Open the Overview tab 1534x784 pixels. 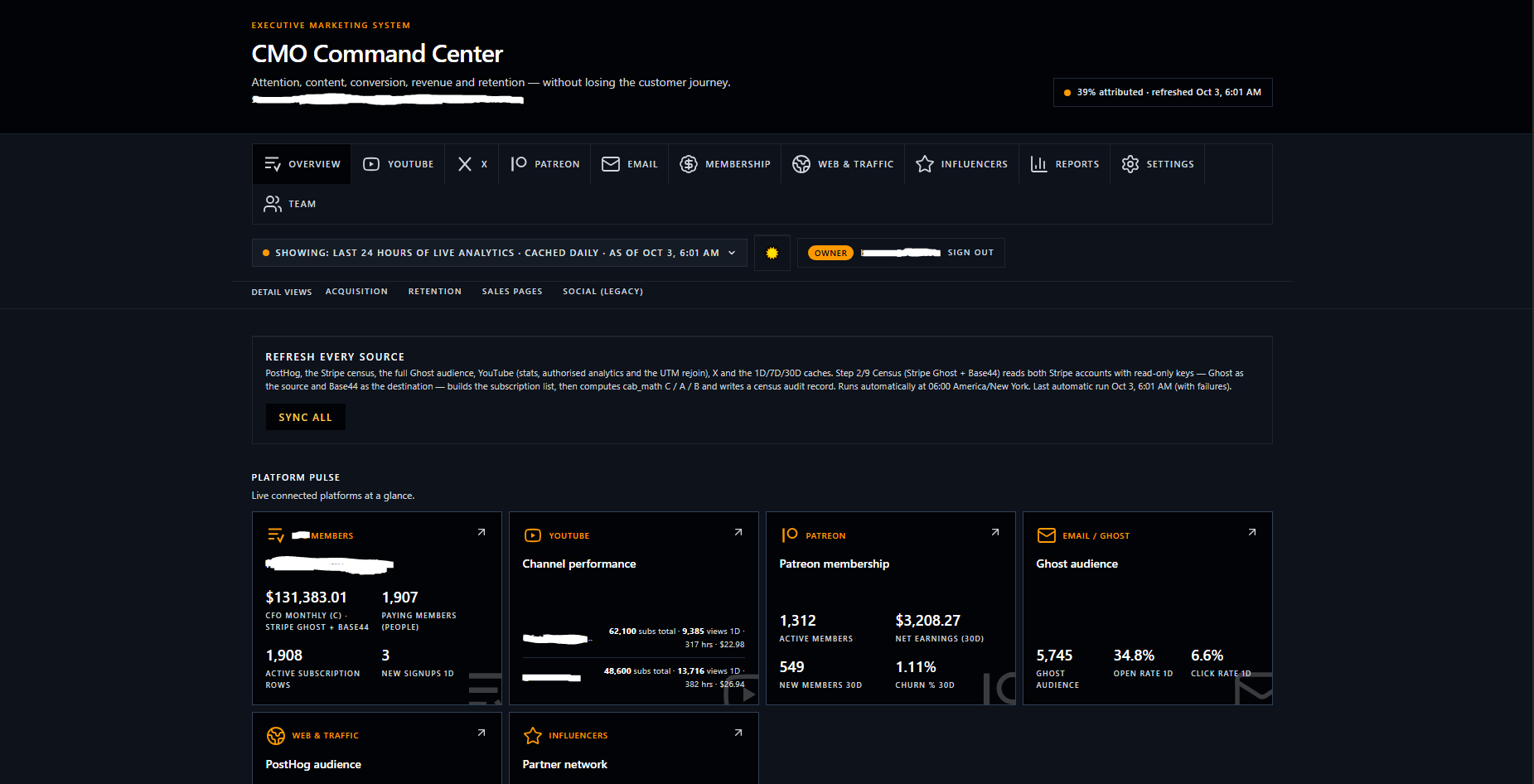pyautogui.click(x=302, y=164)
